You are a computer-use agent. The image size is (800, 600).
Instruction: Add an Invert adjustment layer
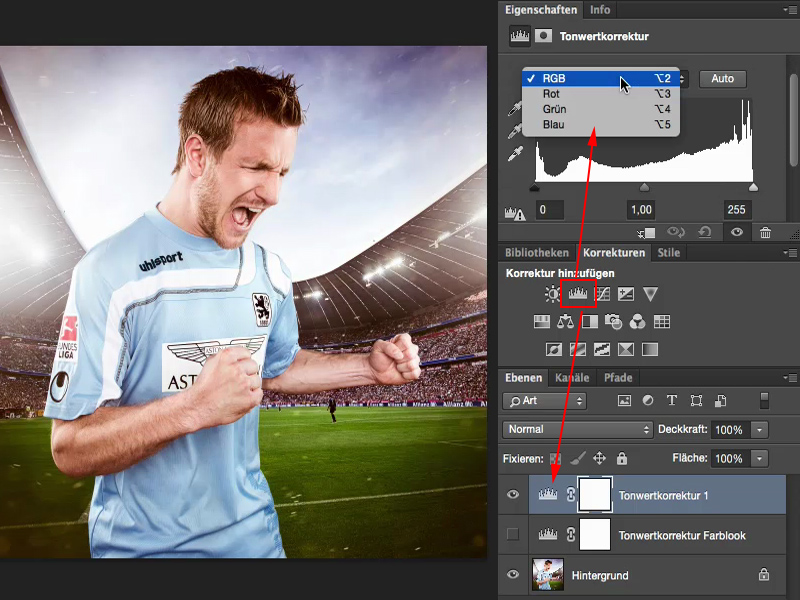[554, 349]
